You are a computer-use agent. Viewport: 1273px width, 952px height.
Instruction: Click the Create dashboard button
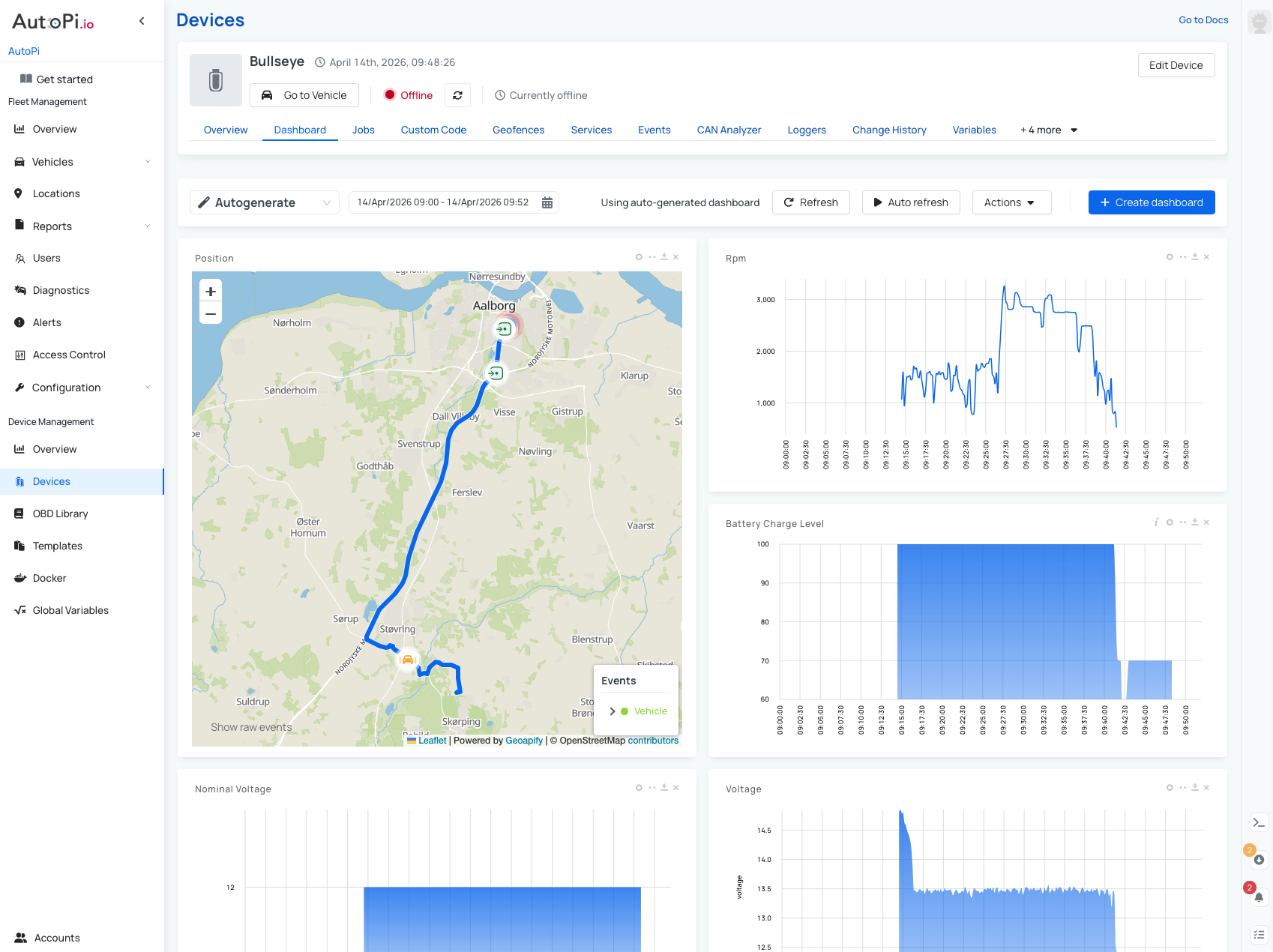pos(1151,202)
